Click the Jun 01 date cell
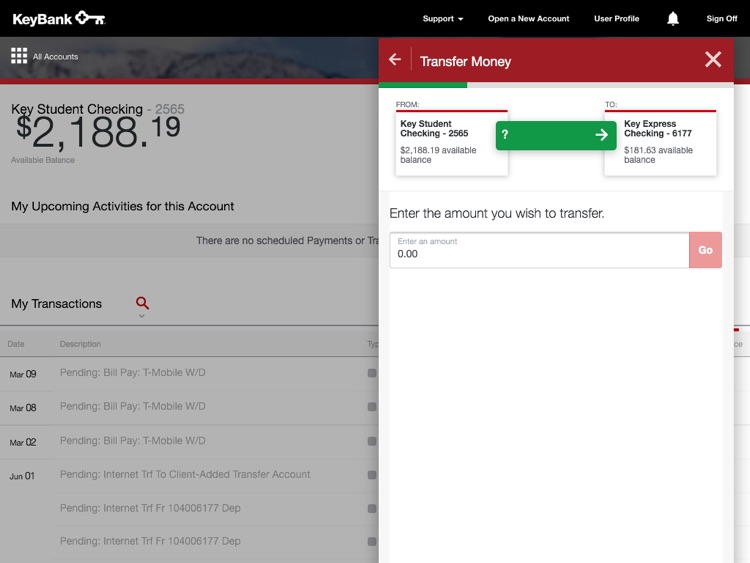 (x=22, y=476)
